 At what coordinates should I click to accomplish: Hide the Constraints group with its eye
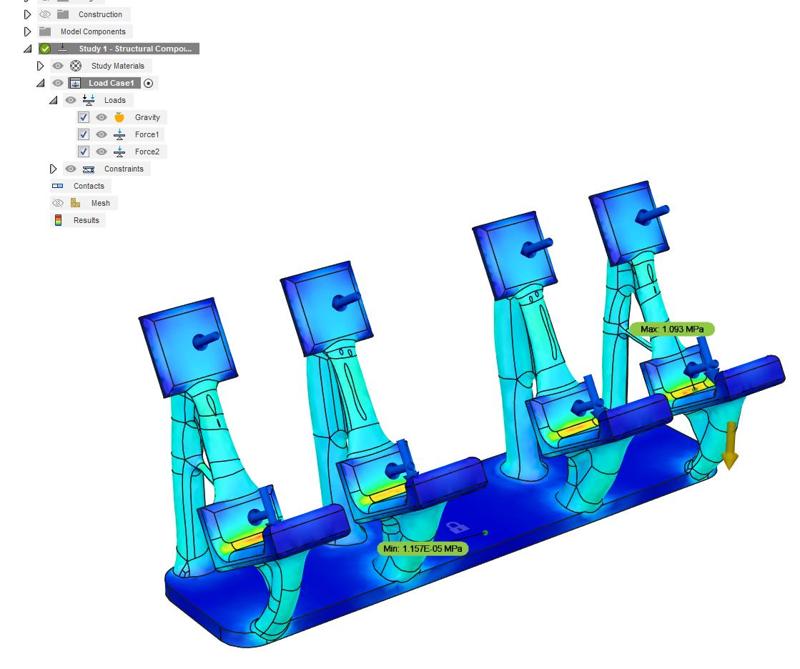pyautogui.click(x=70, y=169)
